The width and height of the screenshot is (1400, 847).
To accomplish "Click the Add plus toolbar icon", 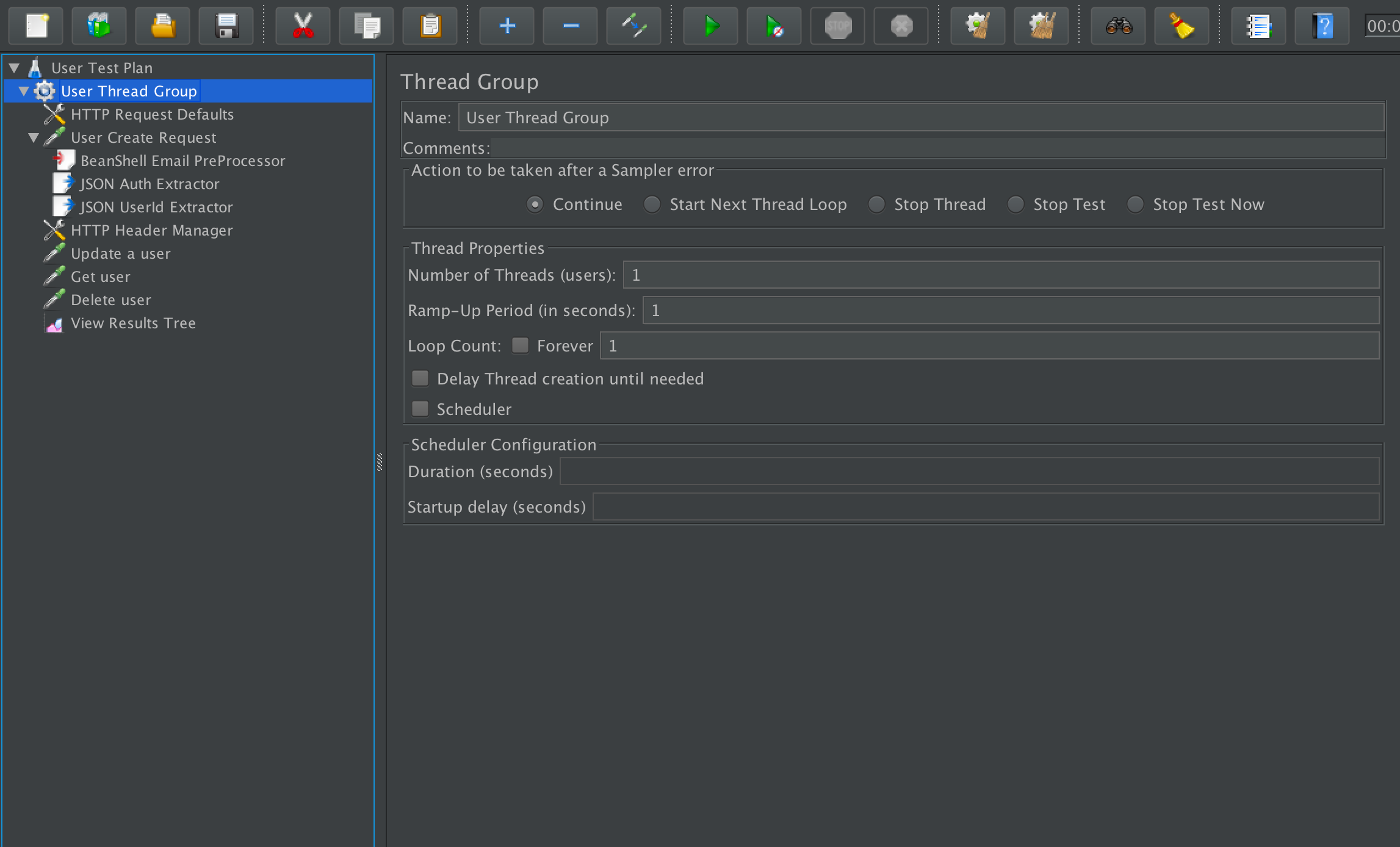I will tap(507, 26).
